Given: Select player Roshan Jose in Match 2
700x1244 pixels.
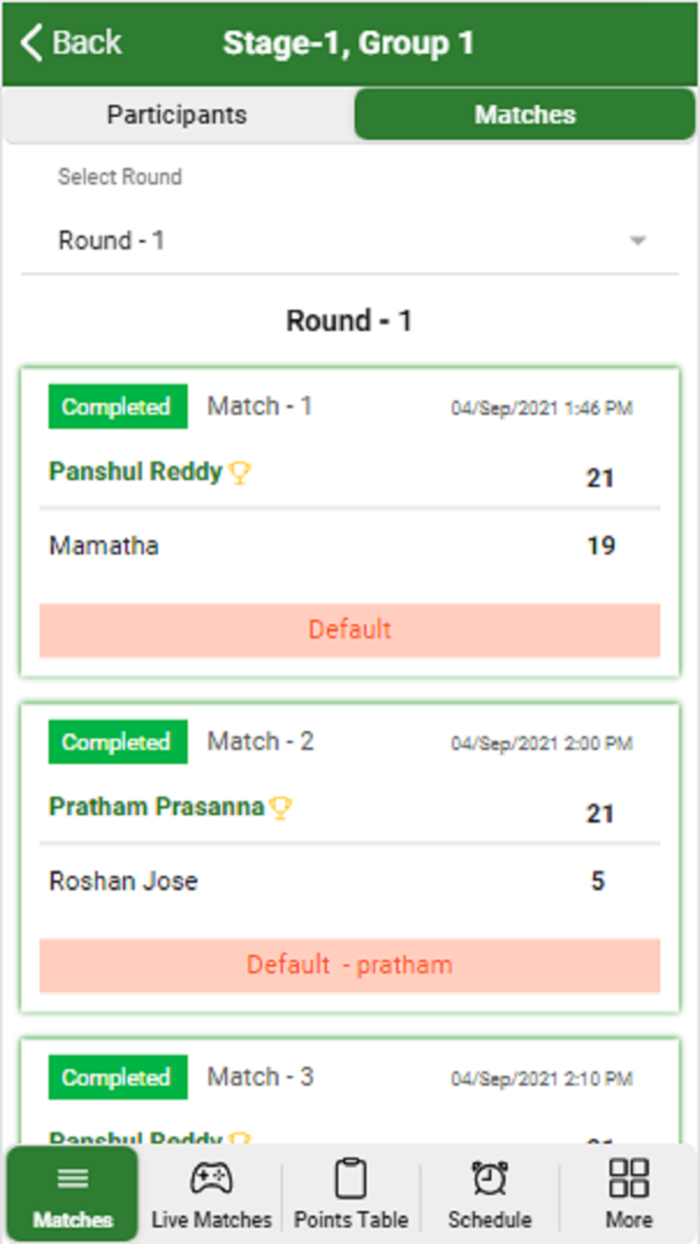Looking at the screenshot, I should (x=124, y=881).
